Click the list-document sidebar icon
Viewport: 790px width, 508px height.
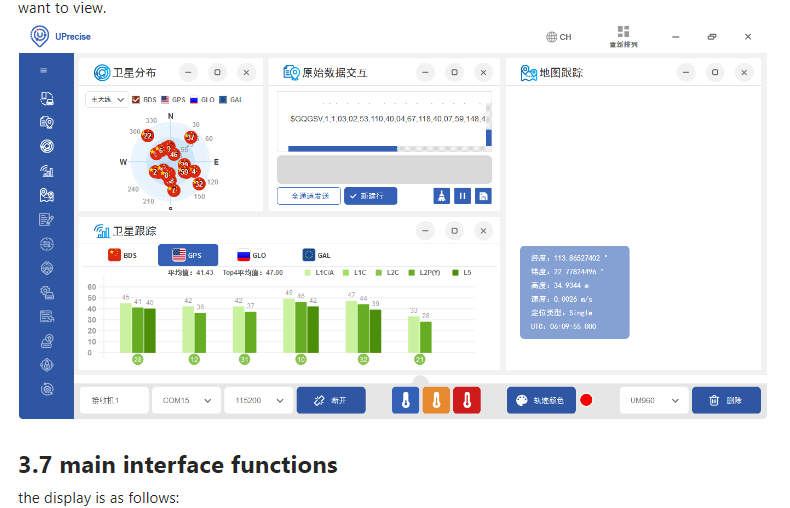click(x=47, y=316)
